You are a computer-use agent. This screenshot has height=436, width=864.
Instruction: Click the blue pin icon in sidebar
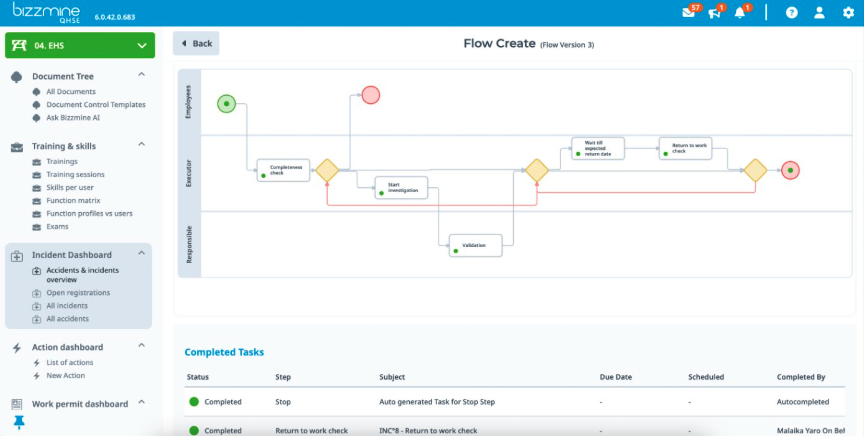click(x=18, y=422)
